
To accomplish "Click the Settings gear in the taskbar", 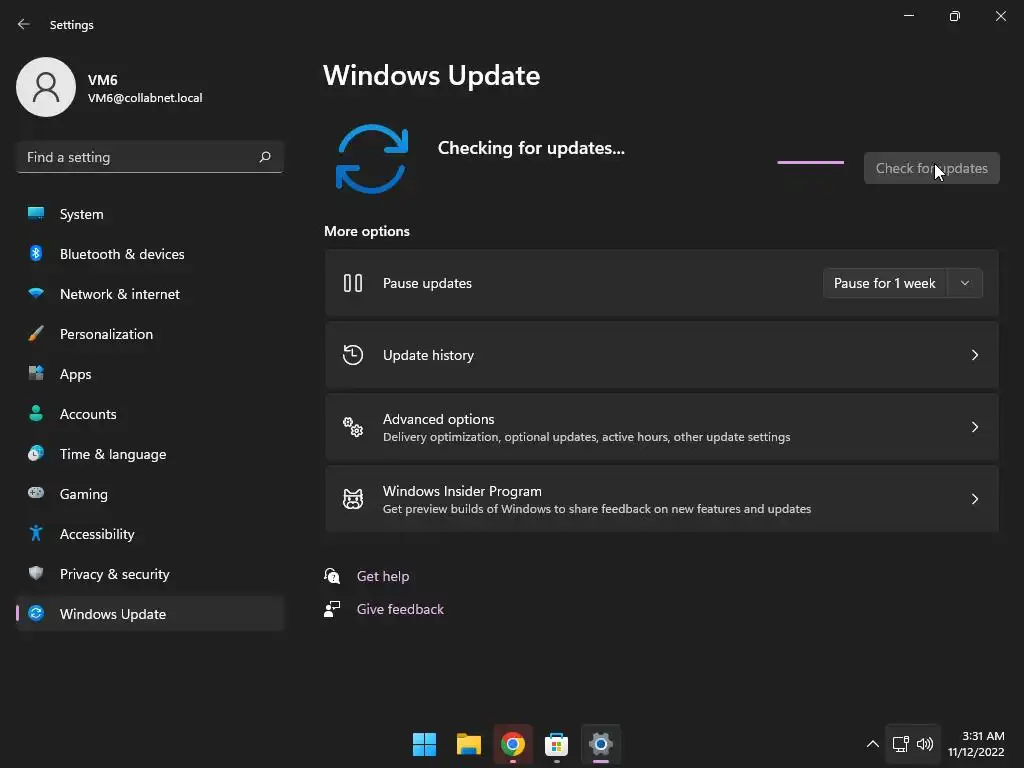I will (600, 744).
